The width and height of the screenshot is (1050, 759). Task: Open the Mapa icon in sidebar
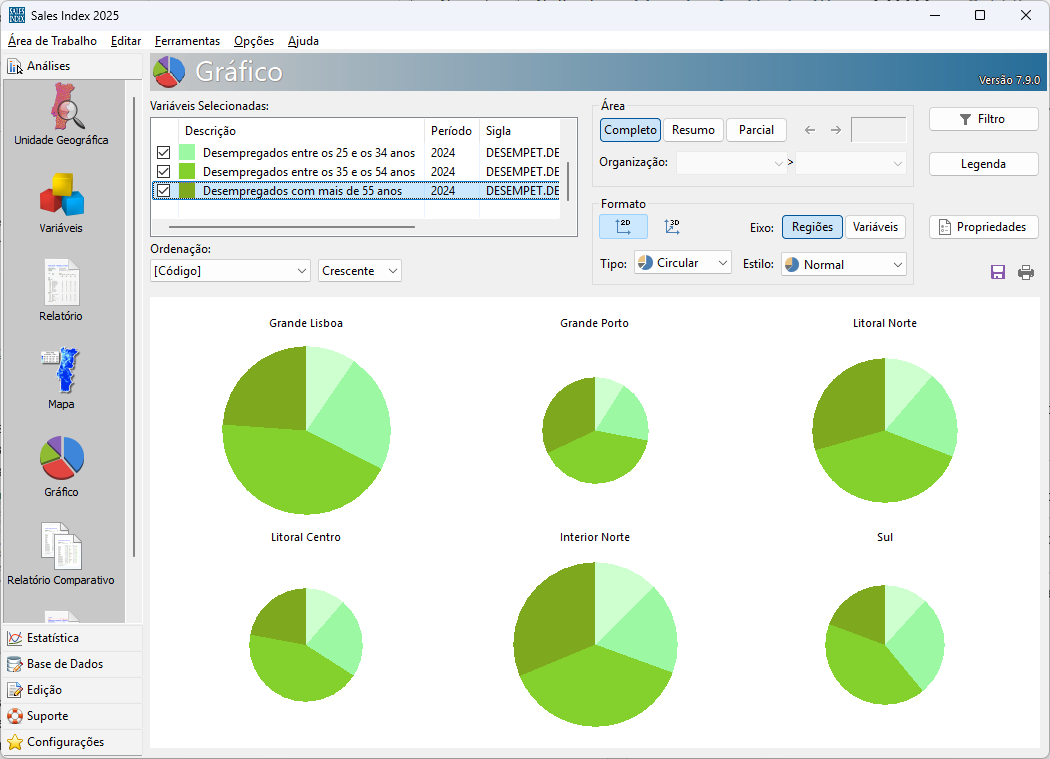click(61, 372)
